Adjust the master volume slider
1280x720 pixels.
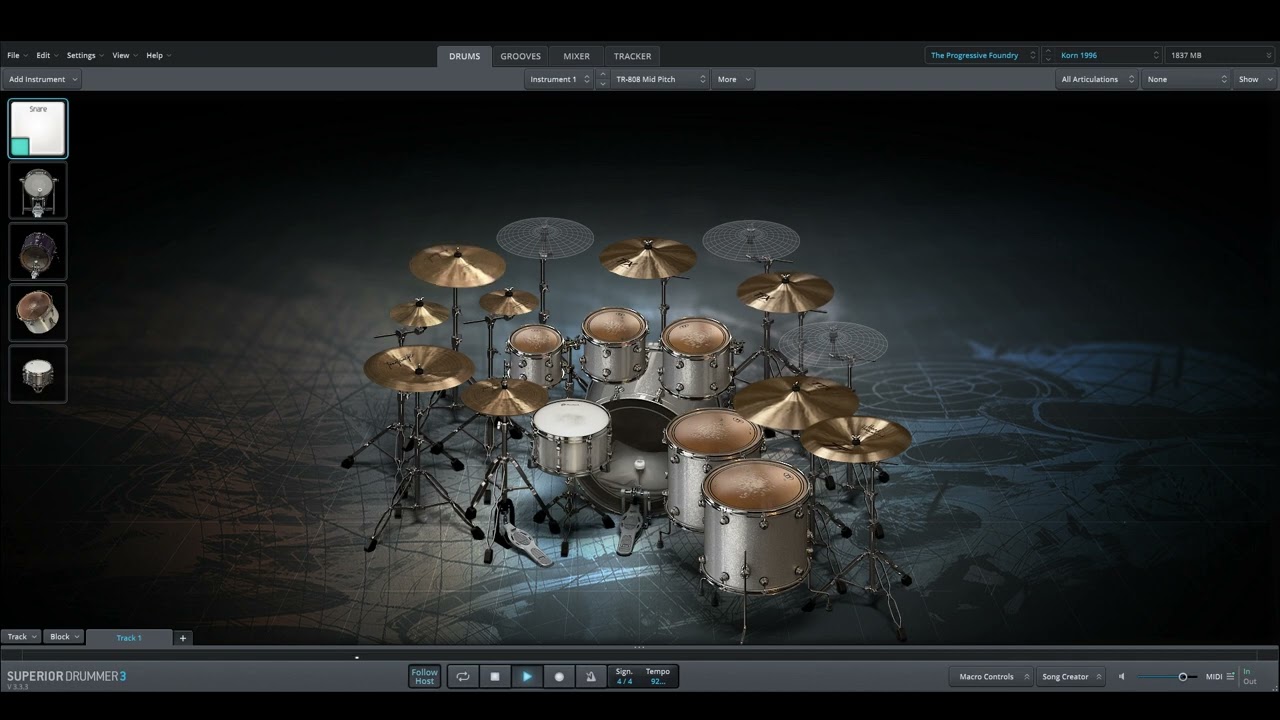1167,677
